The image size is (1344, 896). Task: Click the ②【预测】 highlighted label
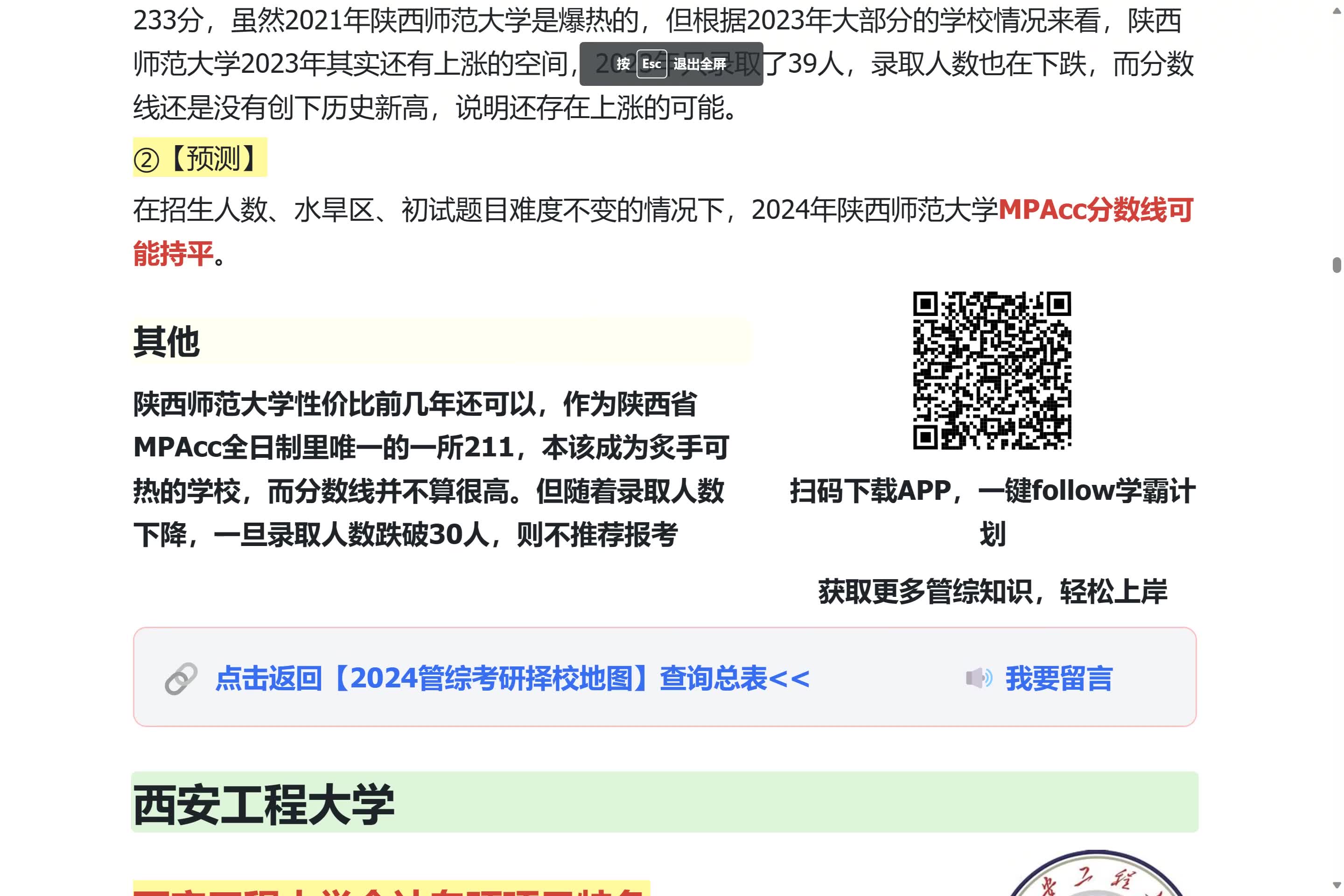200,158
